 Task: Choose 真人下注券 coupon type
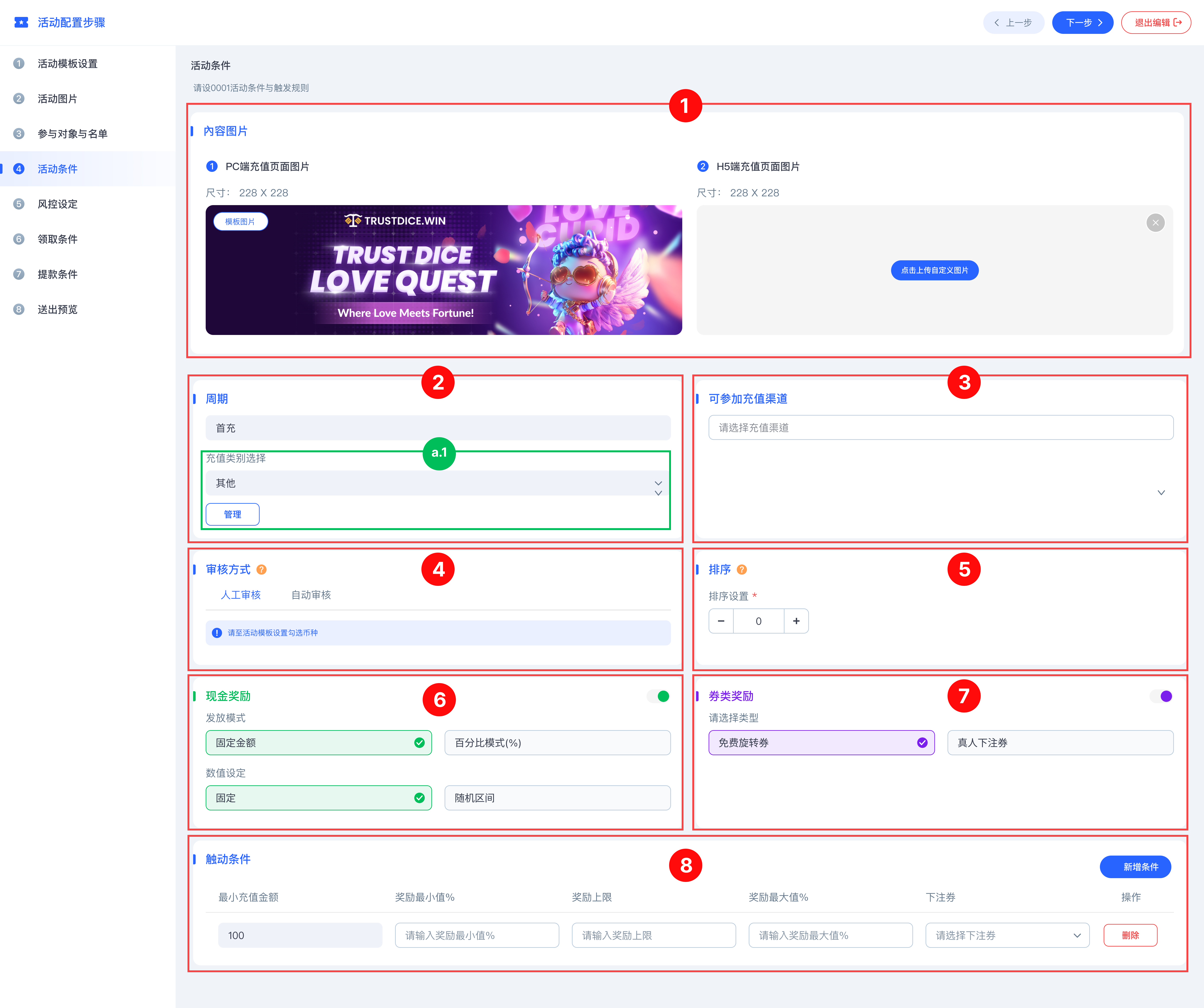pyautogui.click(x=1061, y=742)
